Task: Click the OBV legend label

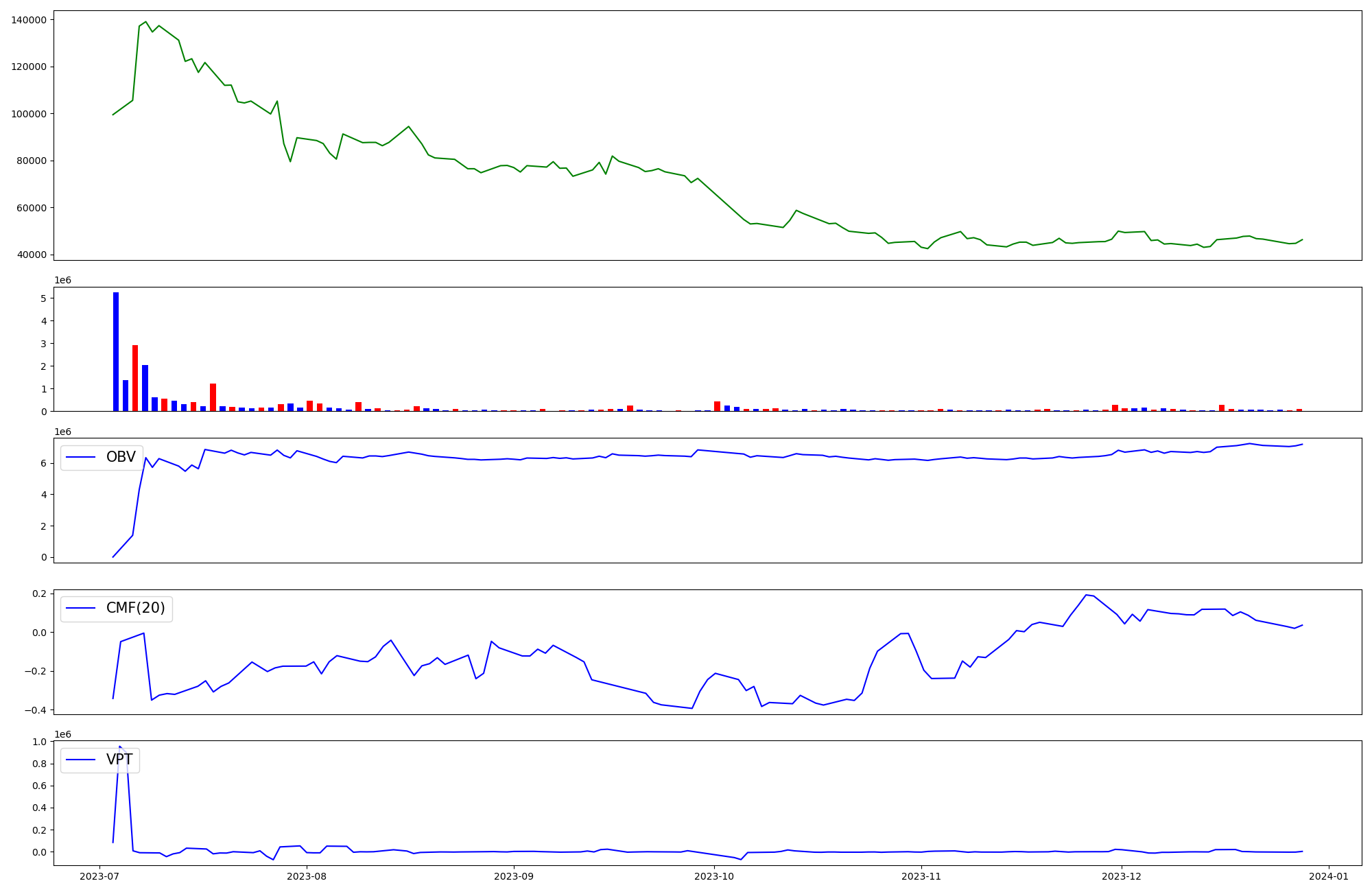Action: pyautogui.click(x=121, y=457)
